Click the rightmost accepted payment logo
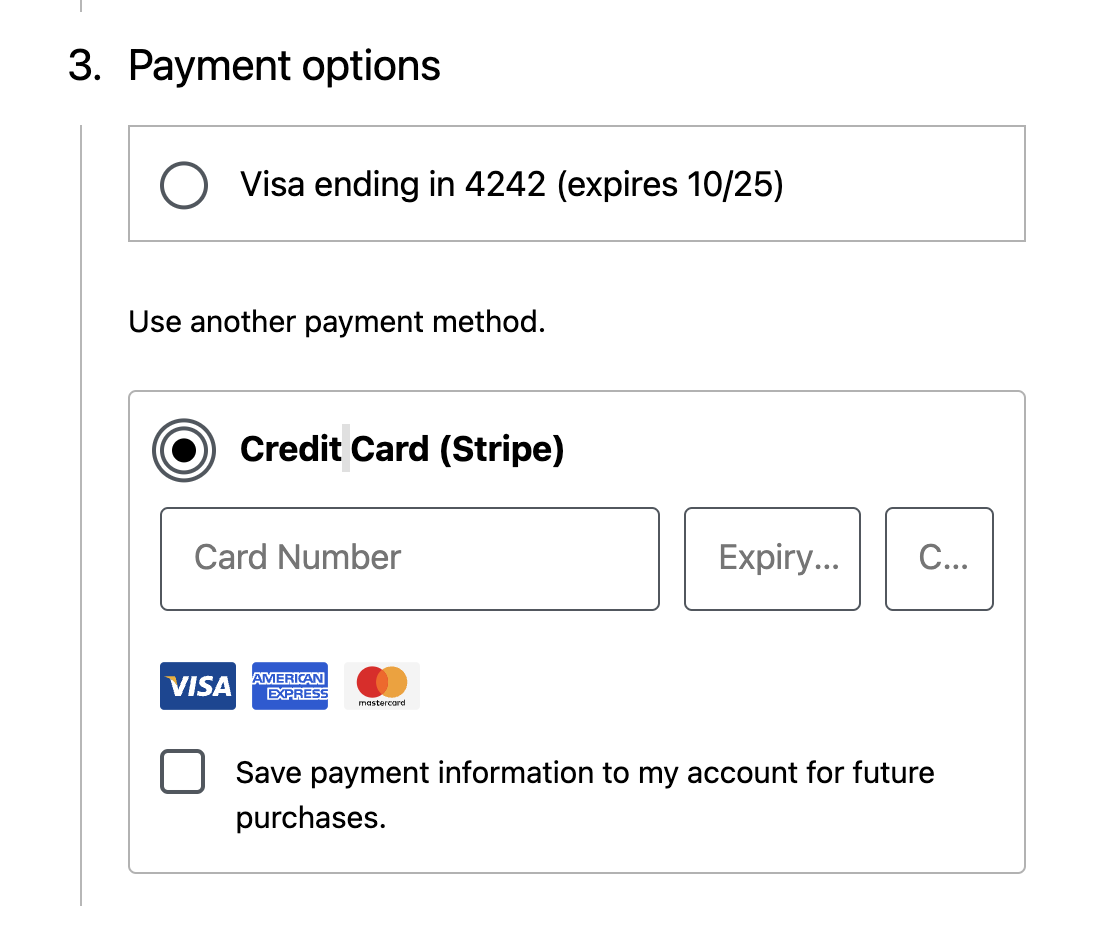The width and height of the screenshot is (1120, 938). pos(381,685)
